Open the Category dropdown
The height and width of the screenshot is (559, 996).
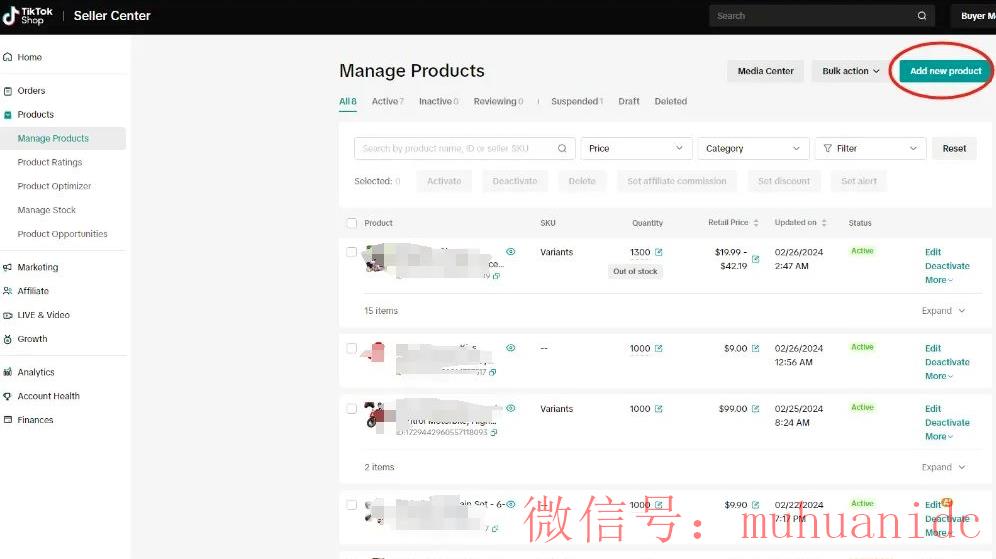coord(752,148)
